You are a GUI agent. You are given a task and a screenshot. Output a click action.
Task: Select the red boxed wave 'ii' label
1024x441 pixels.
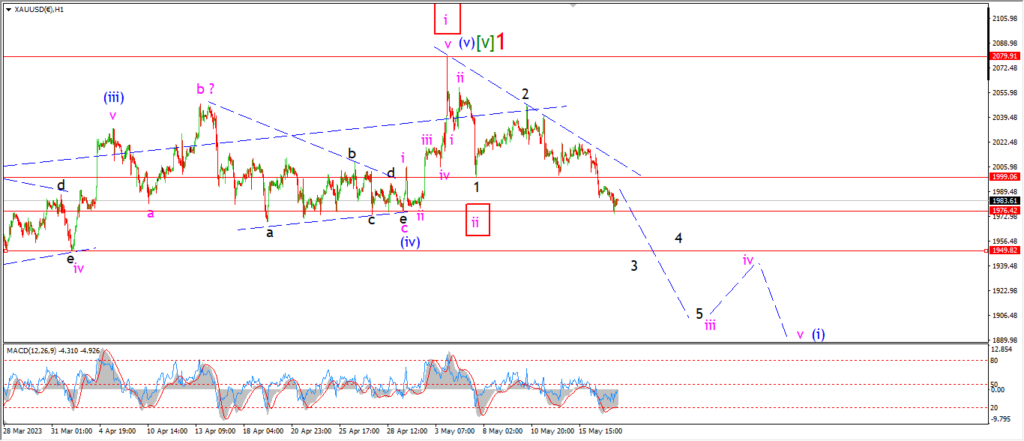pyautogui.click(x=477, y=219)
